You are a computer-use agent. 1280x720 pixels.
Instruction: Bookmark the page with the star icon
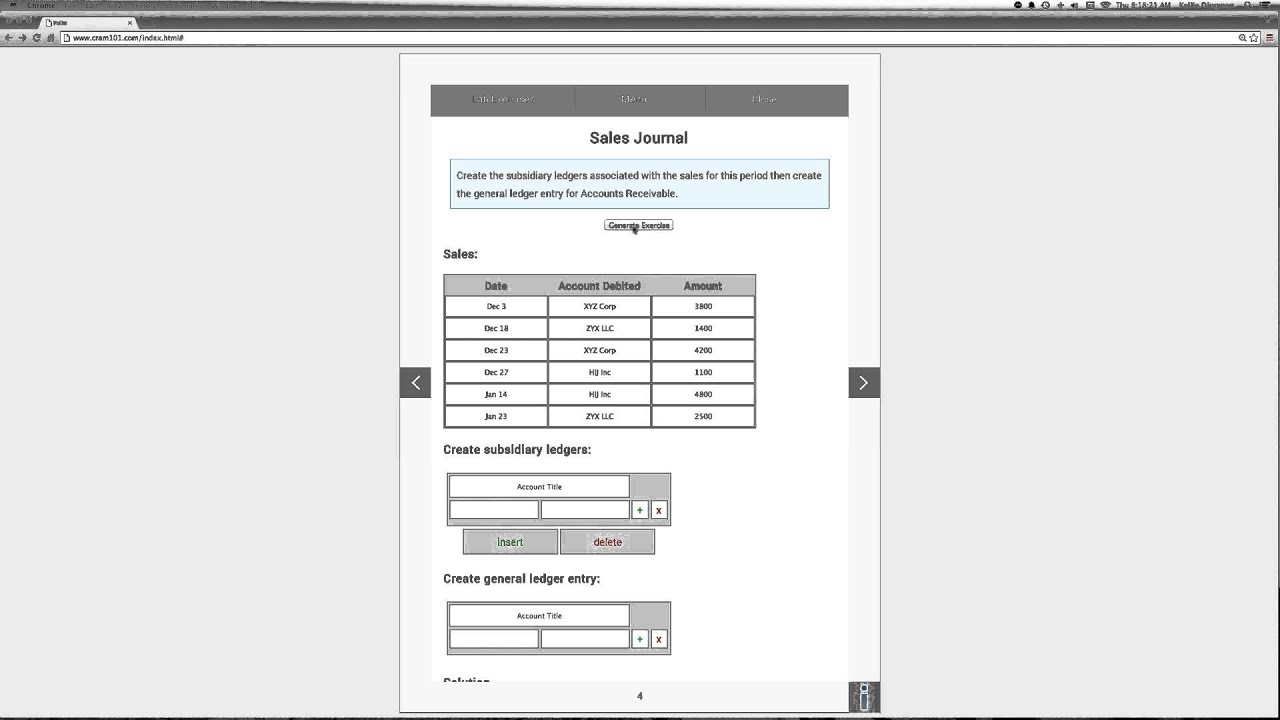tap(1254, 37)
